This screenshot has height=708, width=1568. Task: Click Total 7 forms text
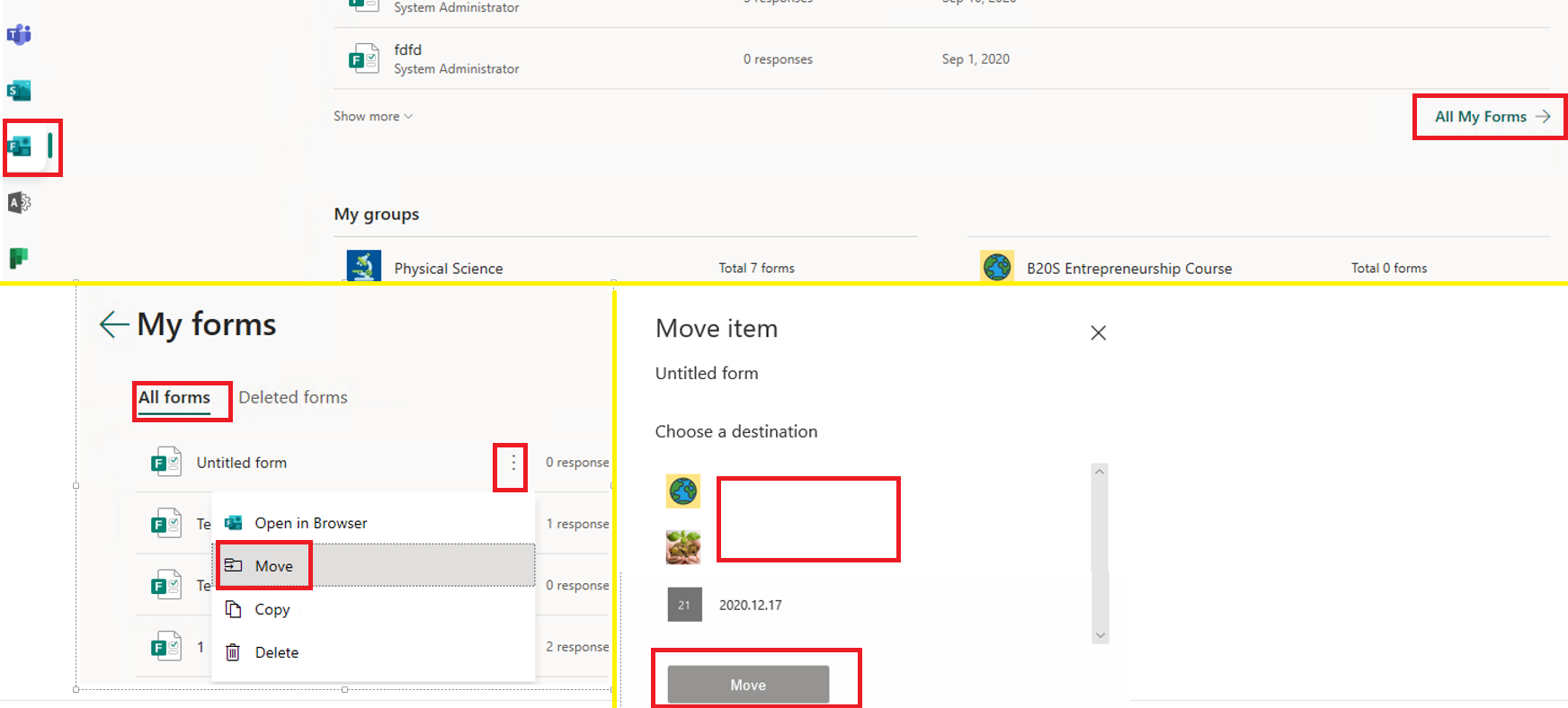click(x=756, y=268)
